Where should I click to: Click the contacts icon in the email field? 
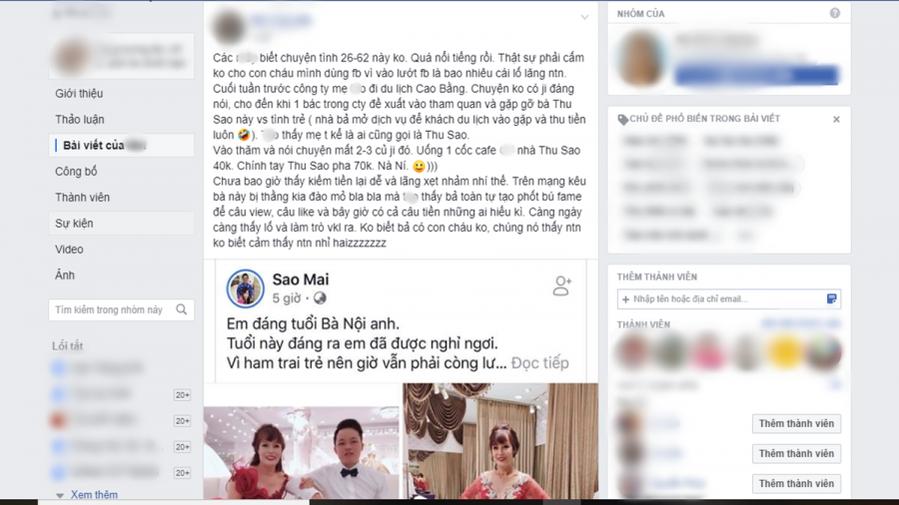[831, 299]
